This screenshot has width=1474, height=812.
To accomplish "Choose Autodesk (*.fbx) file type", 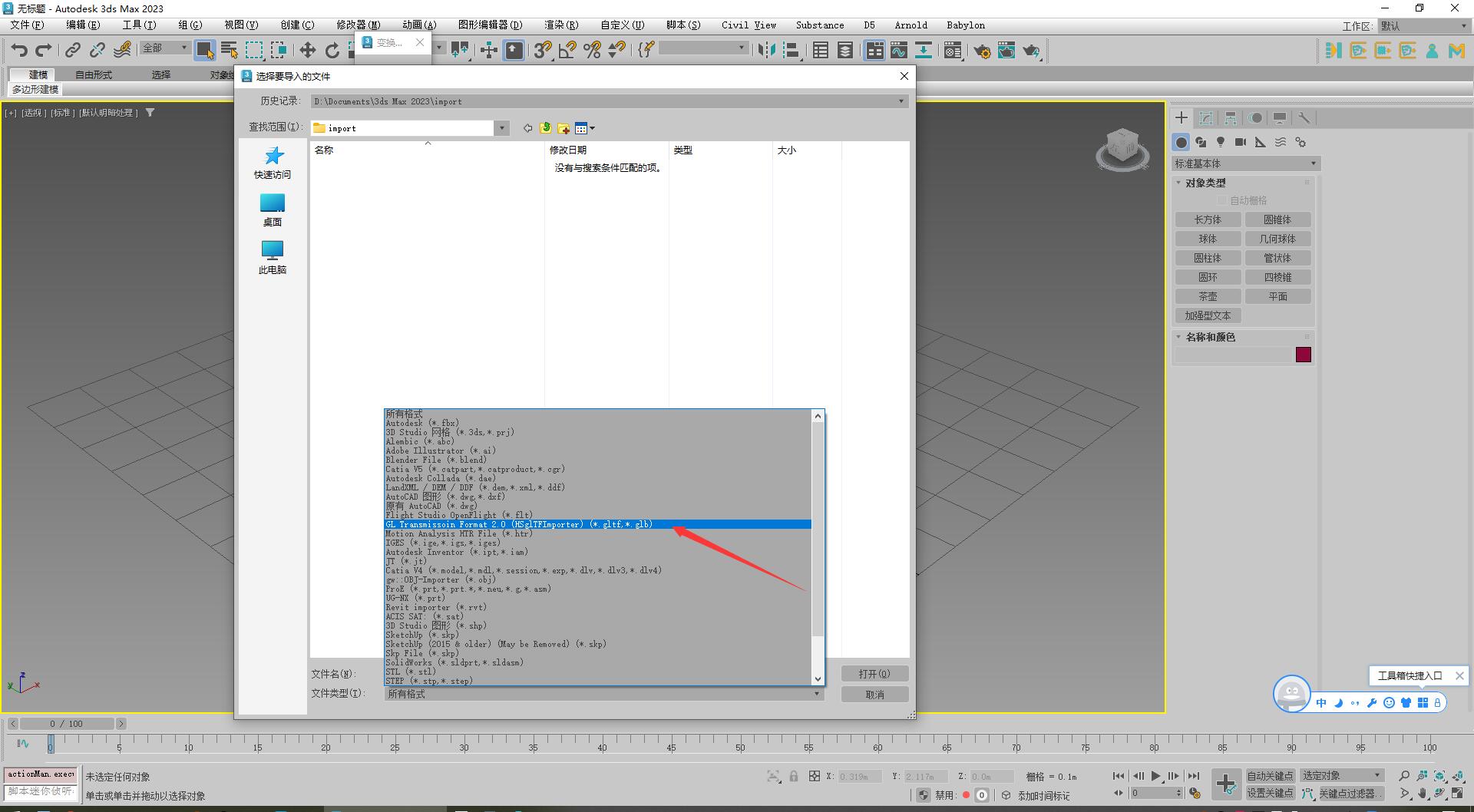I will click(597, 423).
